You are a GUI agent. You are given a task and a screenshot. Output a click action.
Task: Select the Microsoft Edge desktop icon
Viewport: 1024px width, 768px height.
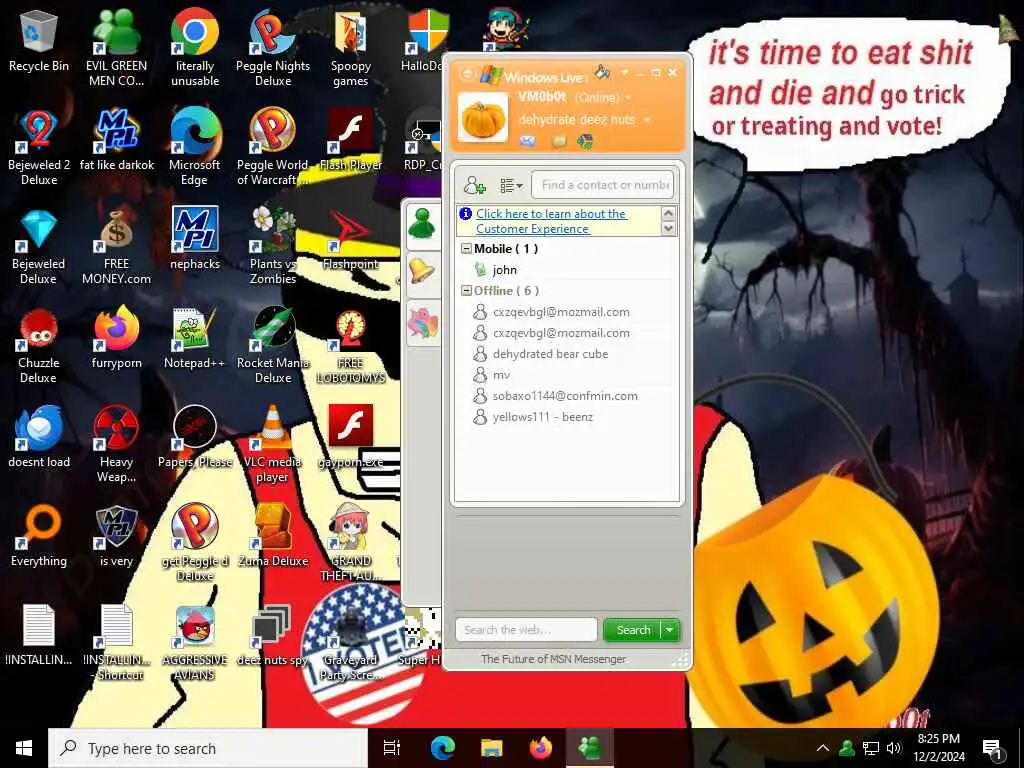click(195, 148)
